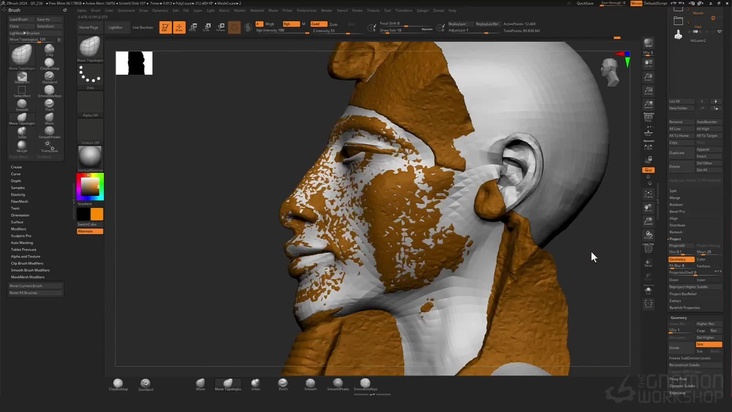The image size is (732, 412).
Task: Pick ClayBuildup brush from bottom shelf
Action: (x=118, y=384)
